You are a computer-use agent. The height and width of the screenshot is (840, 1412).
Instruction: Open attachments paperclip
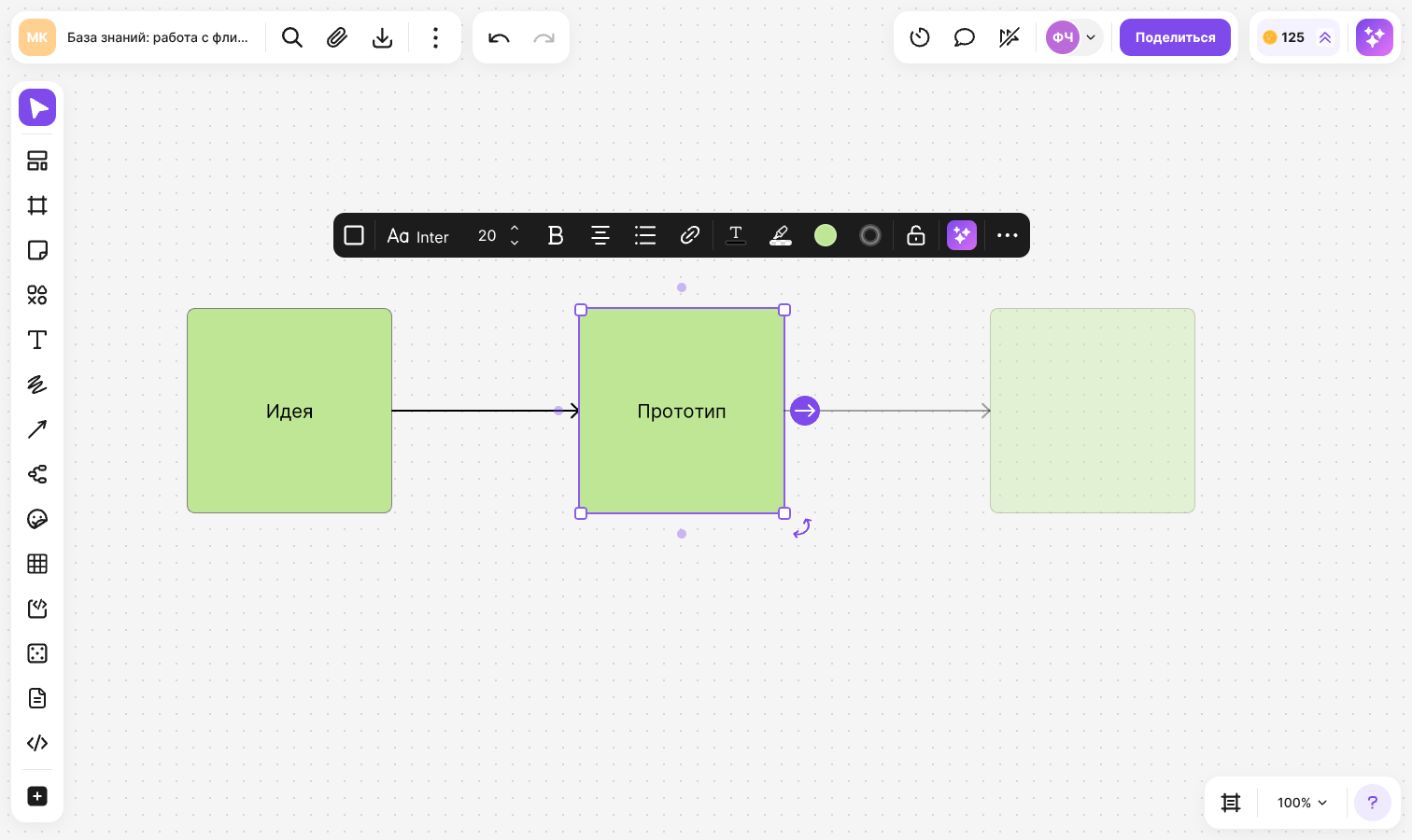pyautogui.click(x=337, y=37)
